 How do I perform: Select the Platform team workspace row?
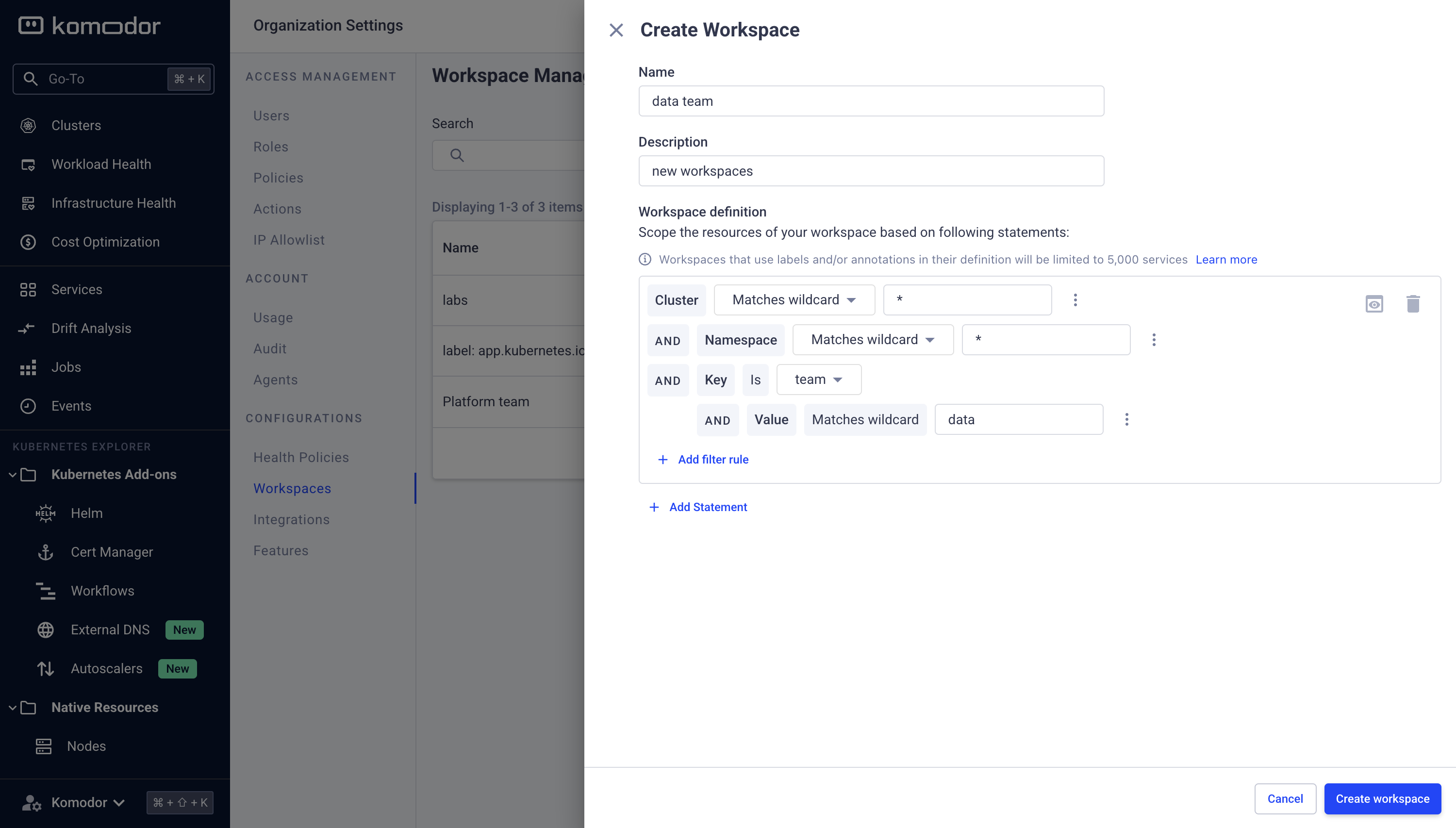click(x=508, y=401)
